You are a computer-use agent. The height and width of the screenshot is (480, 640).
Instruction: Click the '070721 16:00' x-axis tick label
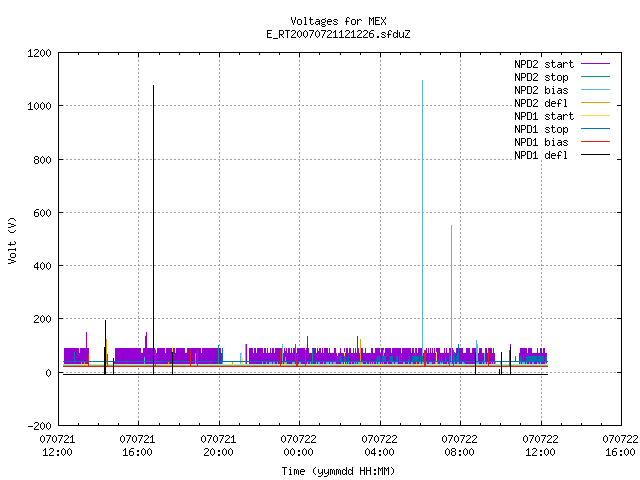[138, 446]
